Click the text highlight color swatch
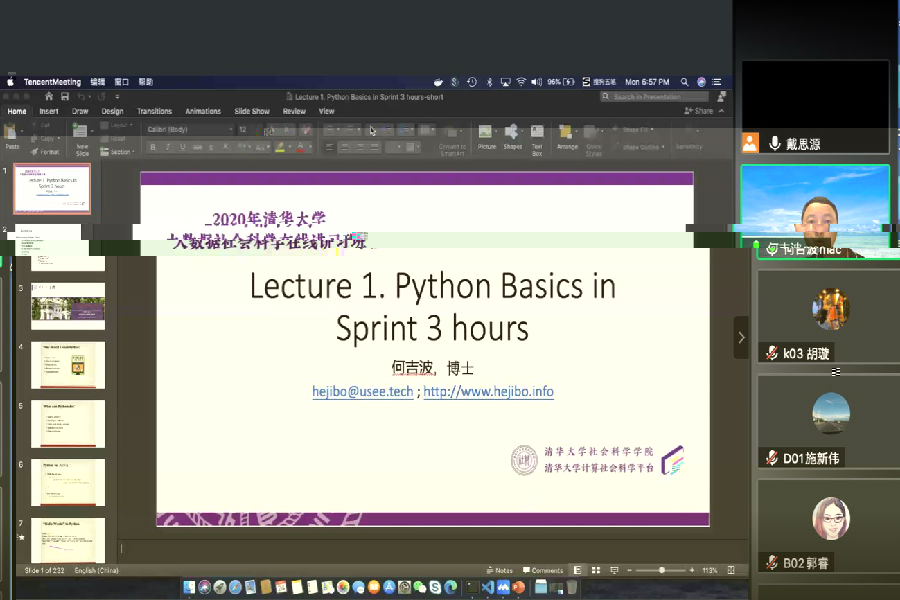 pos(280,147)
